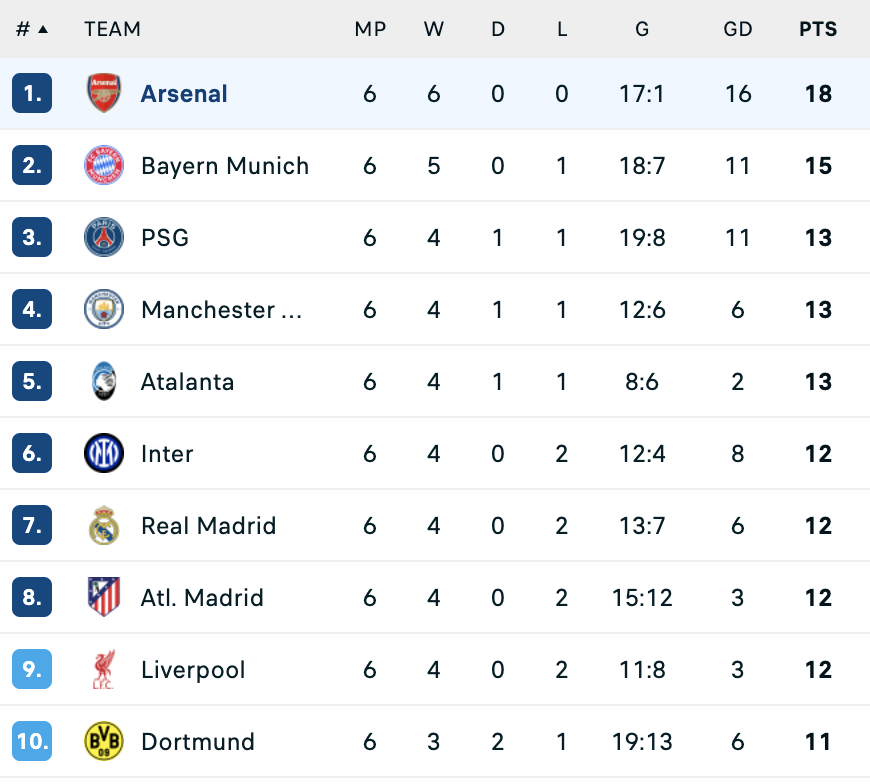The height and width of the screenshot is (784, 870).
Task: Click the Real Madrid crest
Action: click(x=104, y=525)
